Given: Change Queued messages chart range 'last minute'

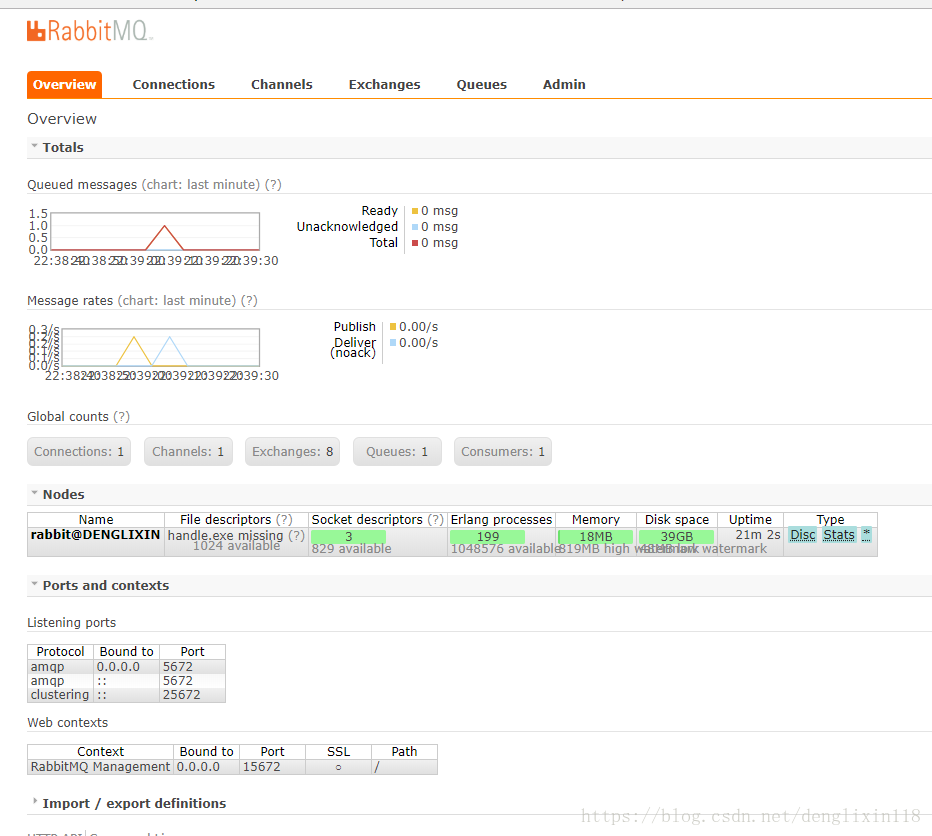Looking at the screenshot, I should click(x=201, y=185).
